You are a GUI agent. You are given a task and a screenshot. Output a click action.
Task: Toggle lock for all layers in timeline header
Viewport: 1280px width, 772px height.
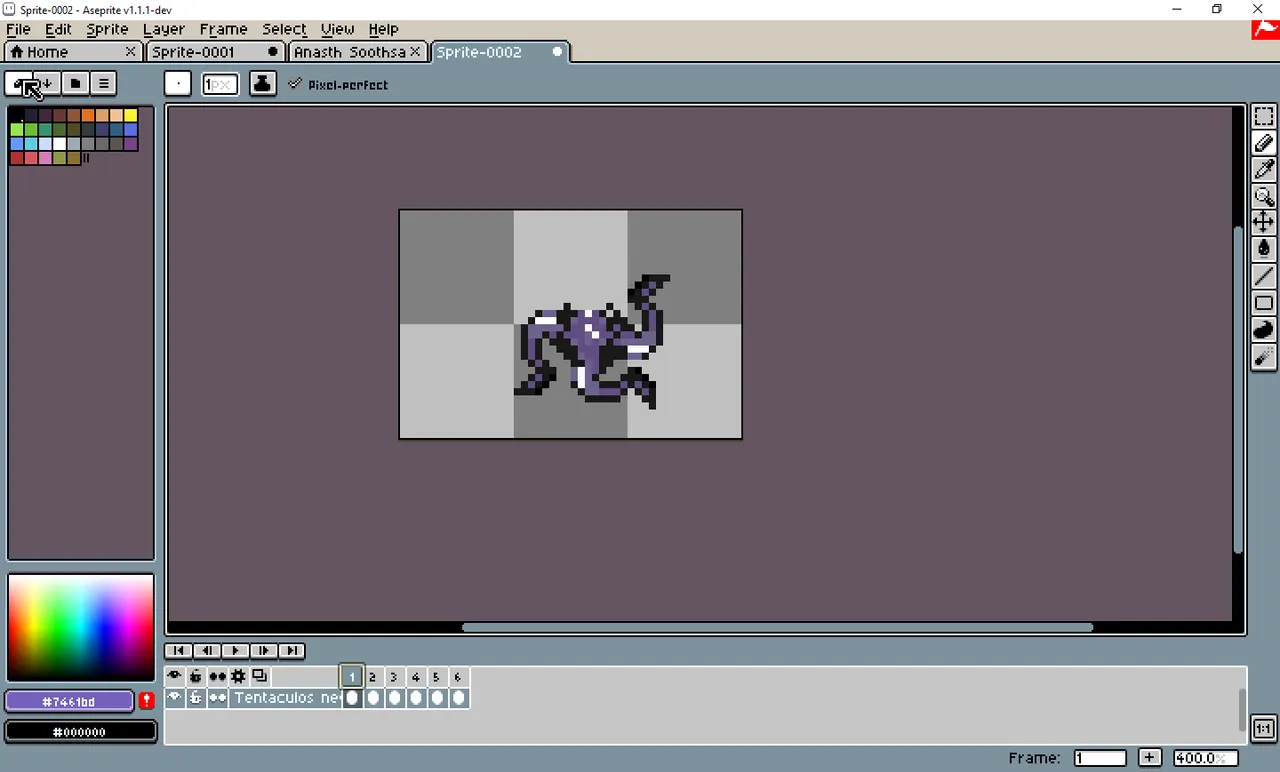point(196,677)
